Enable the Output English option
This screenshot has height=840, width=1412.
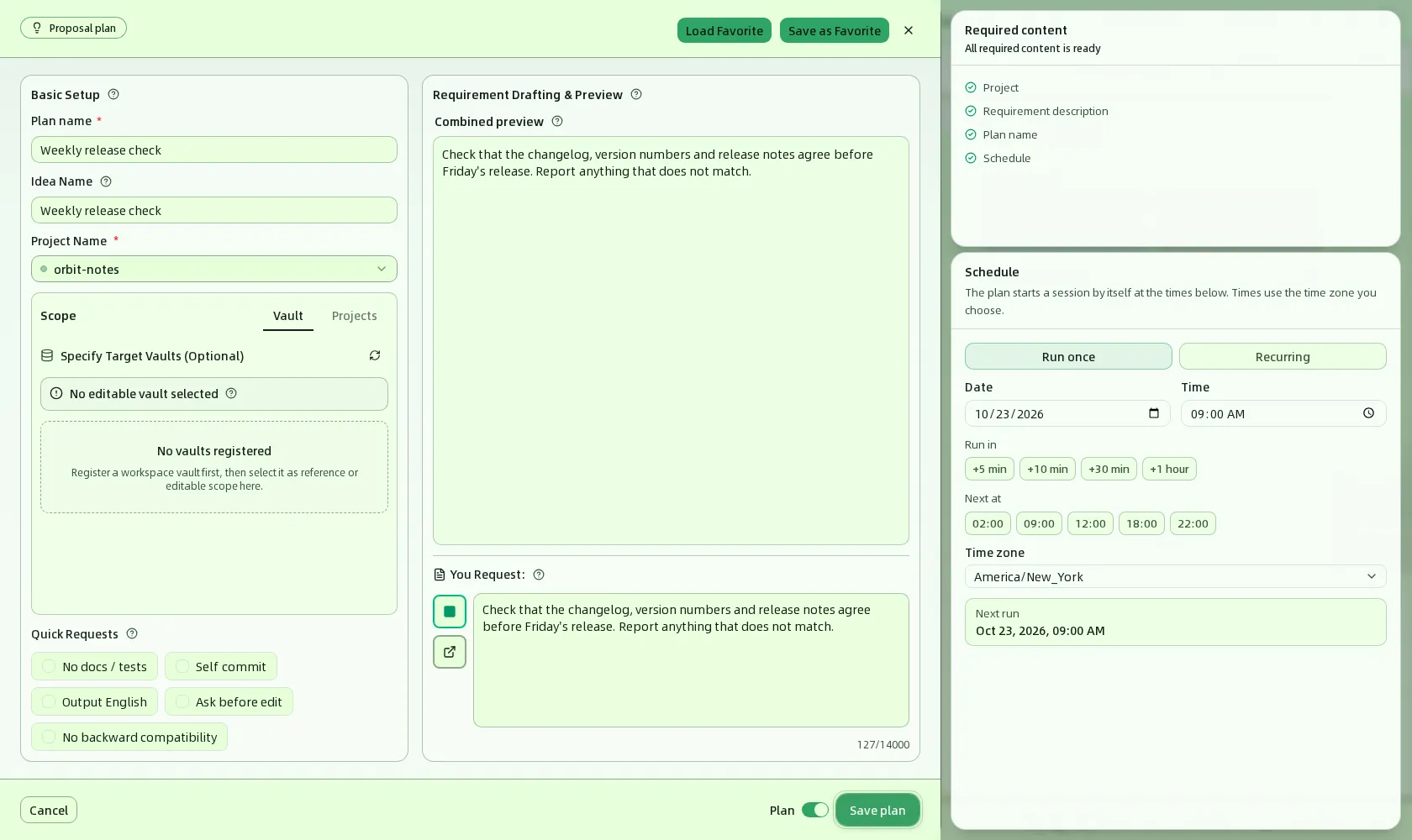point(94,701)
